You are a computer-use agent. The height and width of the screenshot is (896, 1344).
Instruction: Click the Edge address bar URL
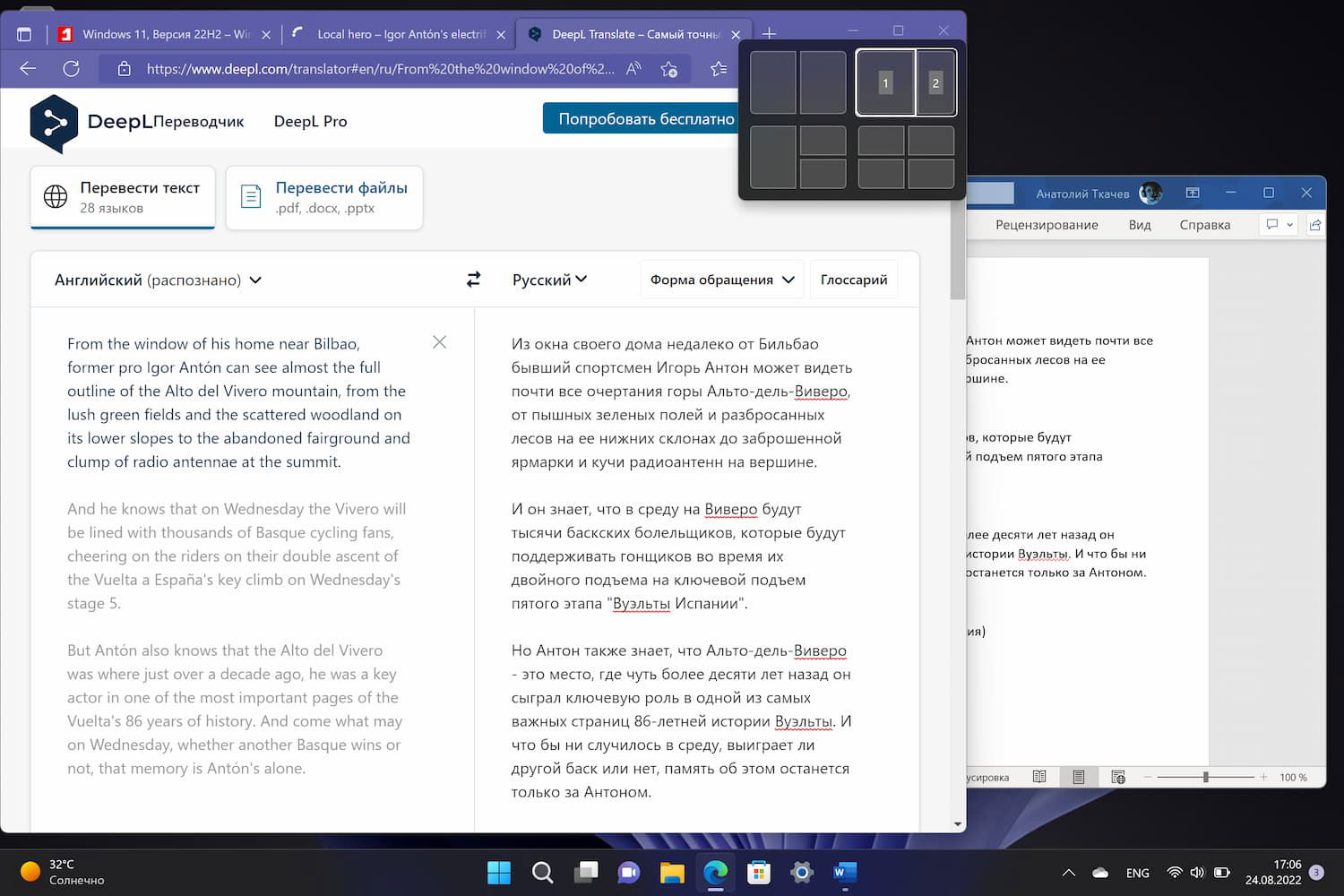click(x=381, y=68)
